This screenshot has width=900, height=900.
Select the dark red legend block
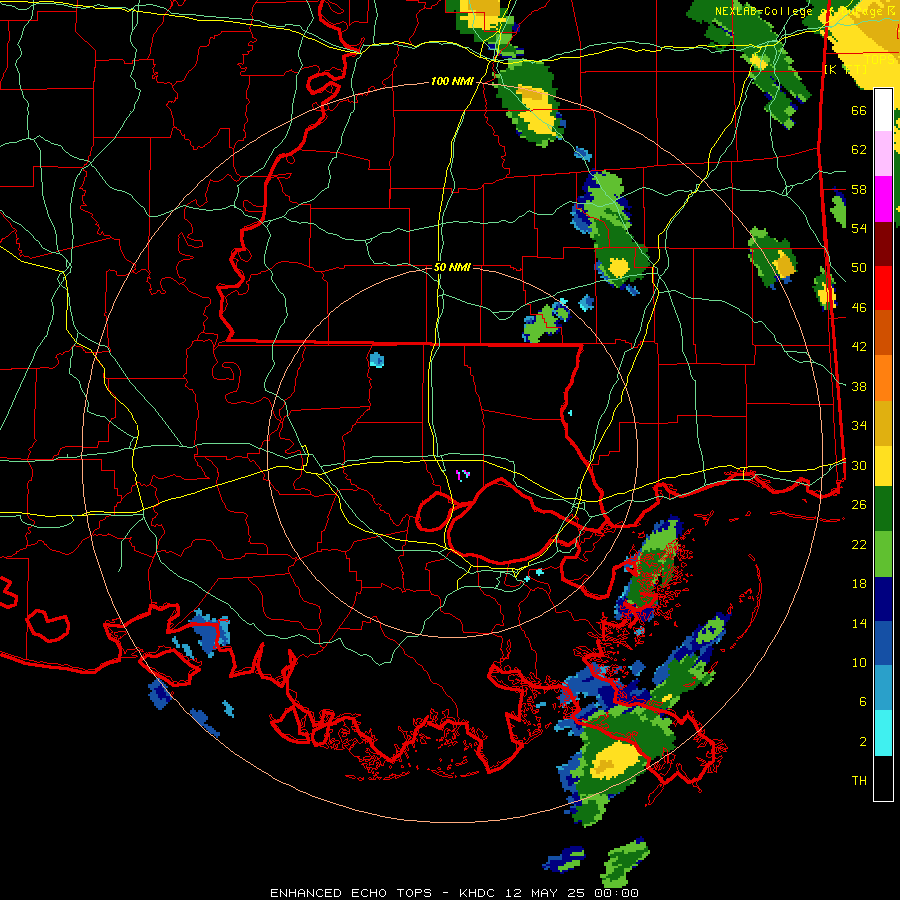(883, 243)
